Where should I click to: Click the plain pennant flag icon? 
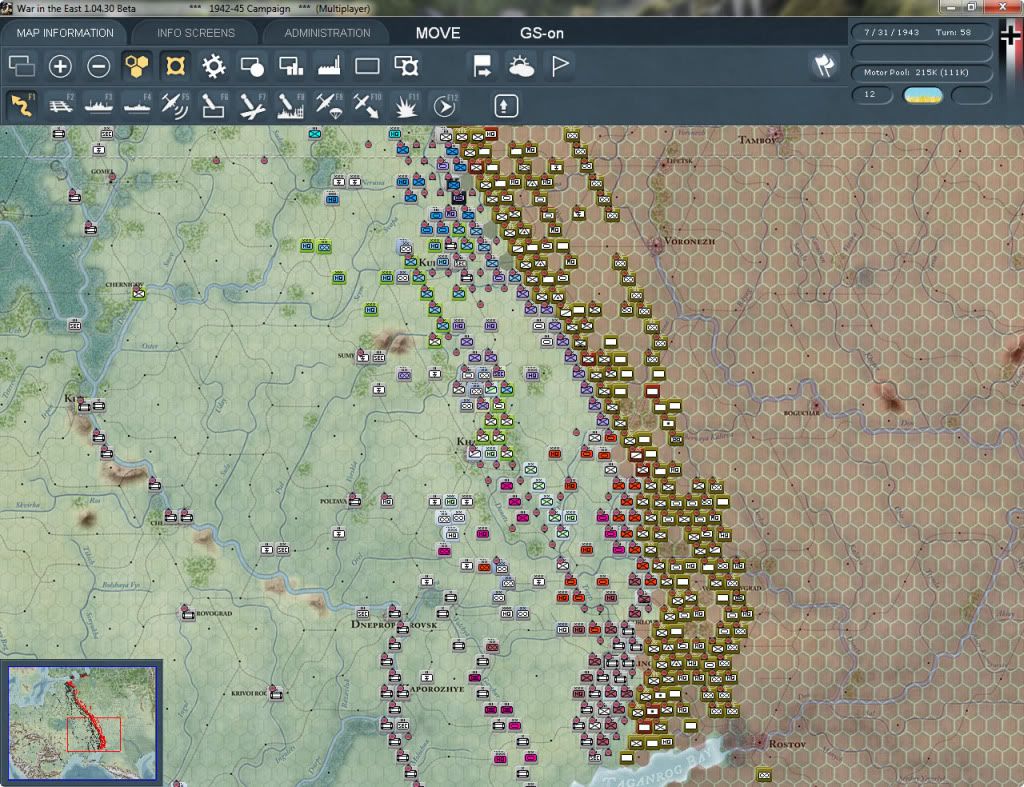point(560,66)
